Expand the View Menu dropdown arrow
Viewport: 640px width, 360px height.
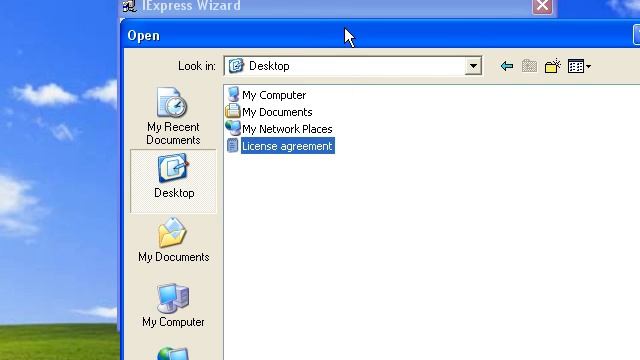588,67
